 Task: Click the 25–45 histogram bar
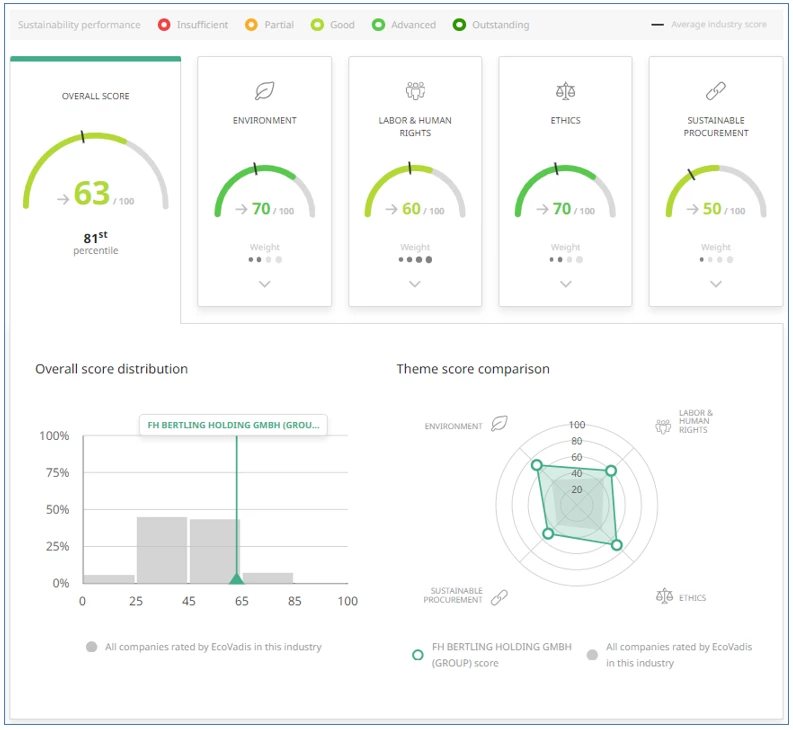162,550
